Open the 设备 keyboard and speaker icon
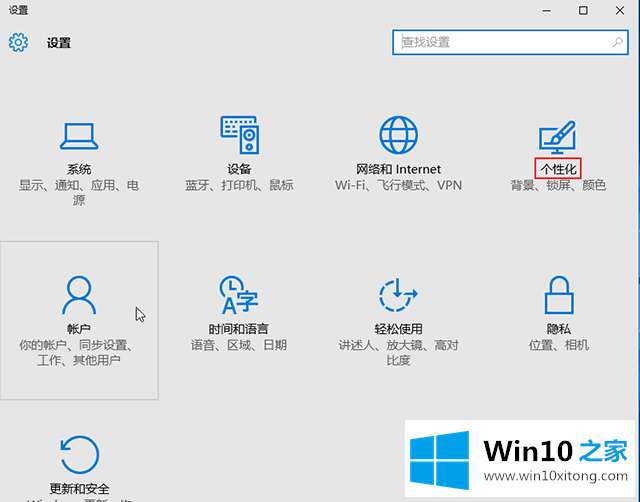The image size is (640, 502). point(240,135)
